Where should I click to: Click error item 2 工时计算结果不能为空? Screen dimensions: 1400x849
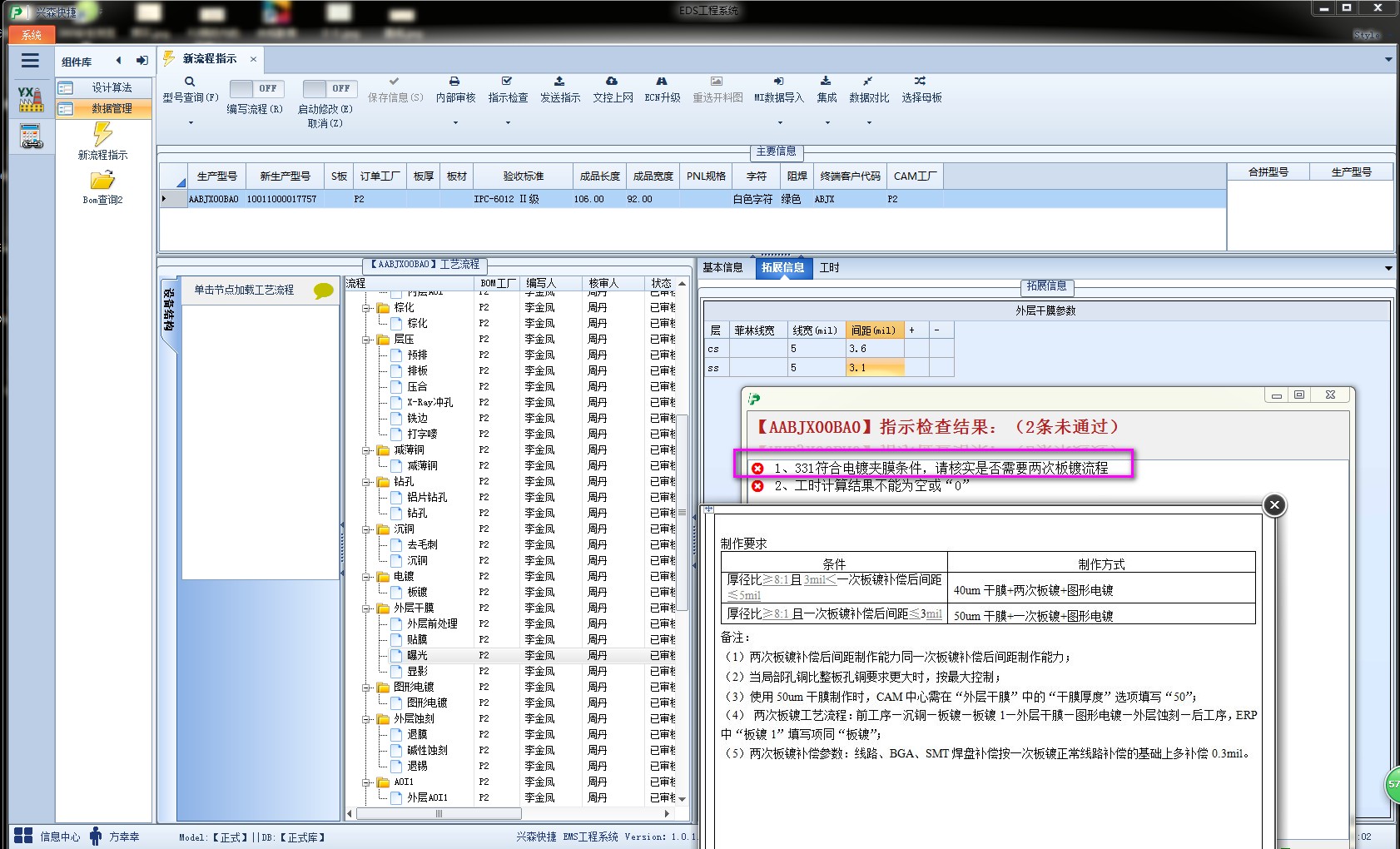(x=861, y=485)
